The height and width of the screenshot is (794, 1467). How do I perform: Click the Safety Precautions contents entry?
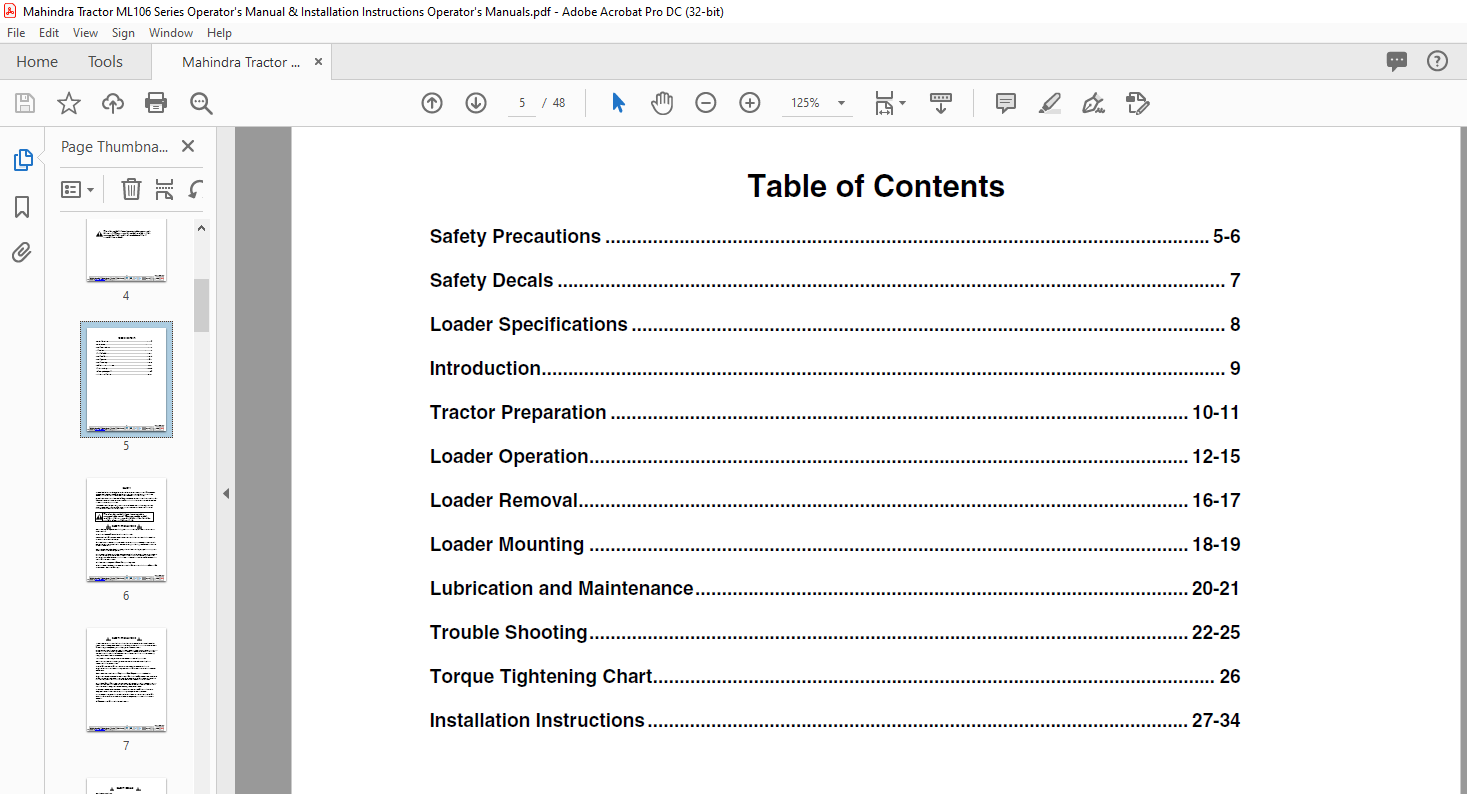coord(835,237)
